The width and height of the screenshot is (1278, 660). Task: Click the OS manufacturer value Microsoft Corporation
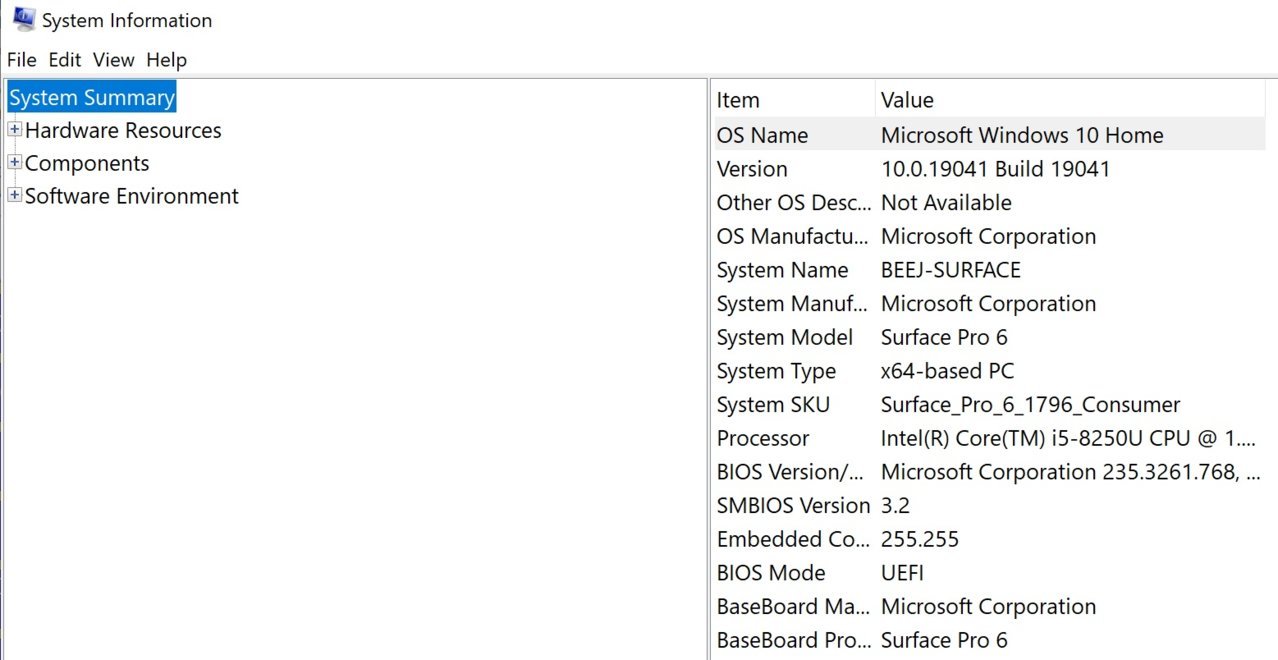point(988,237)
